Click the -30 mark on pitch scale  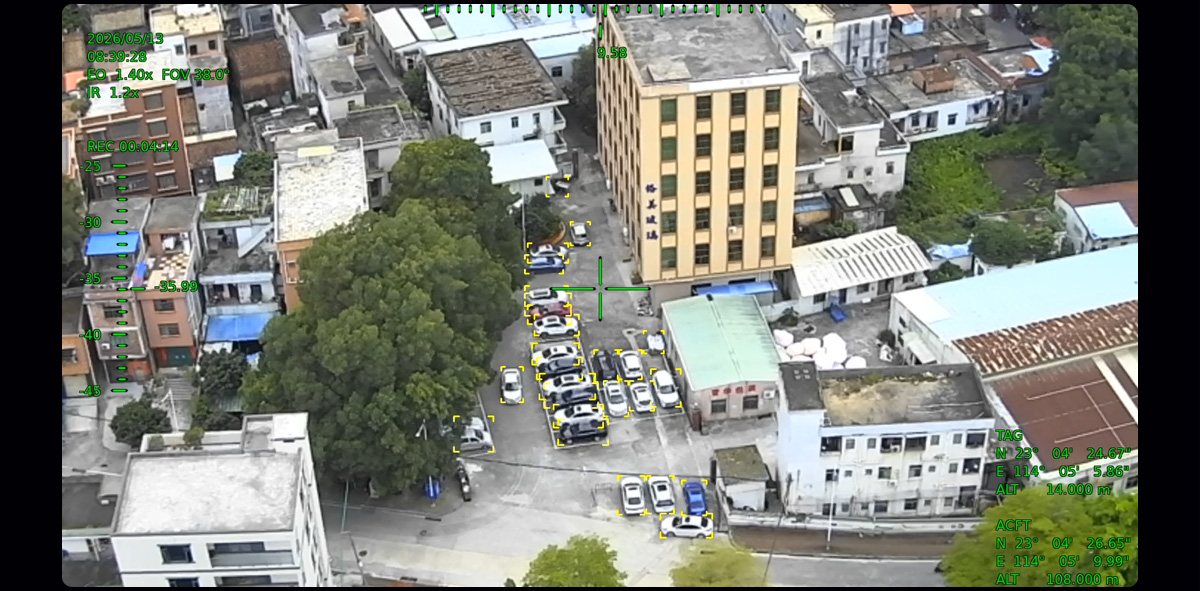coord(92,222)
